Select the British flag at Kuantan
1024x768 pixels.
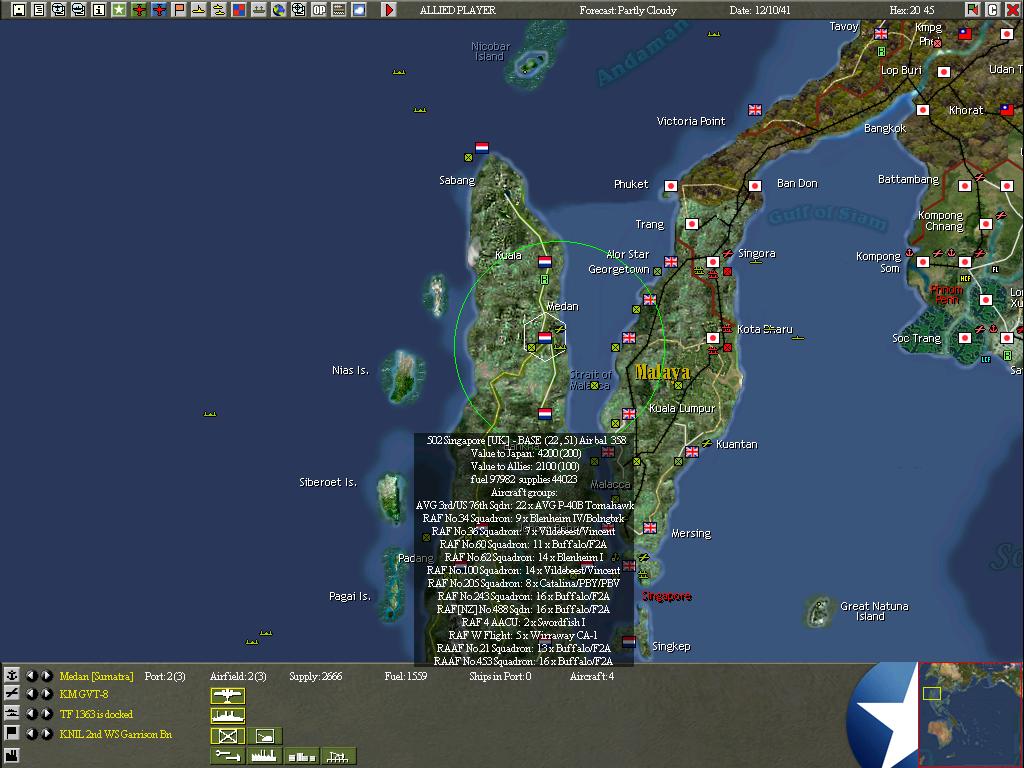coord(692,451)
